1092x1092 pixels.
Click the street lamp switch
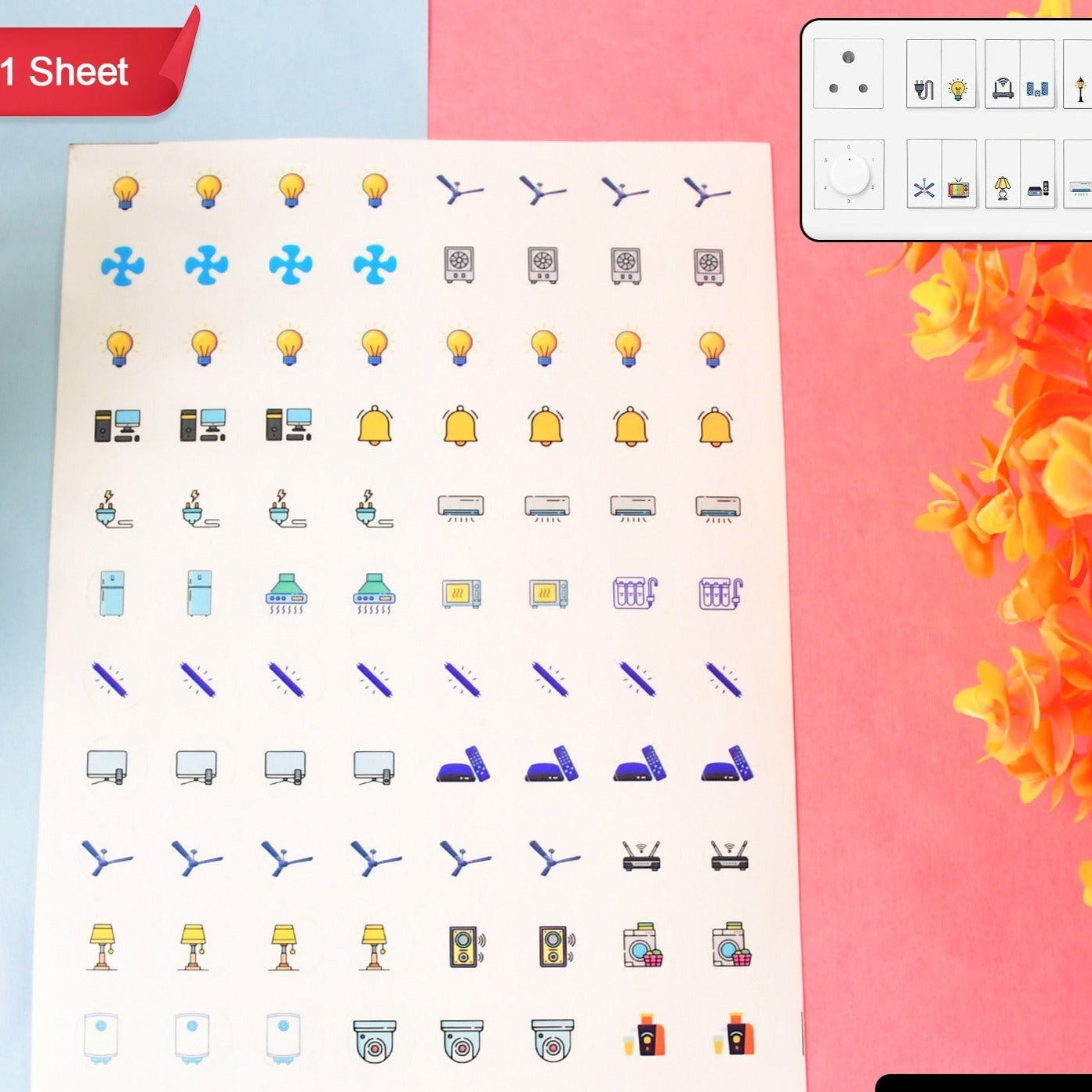1081,86
